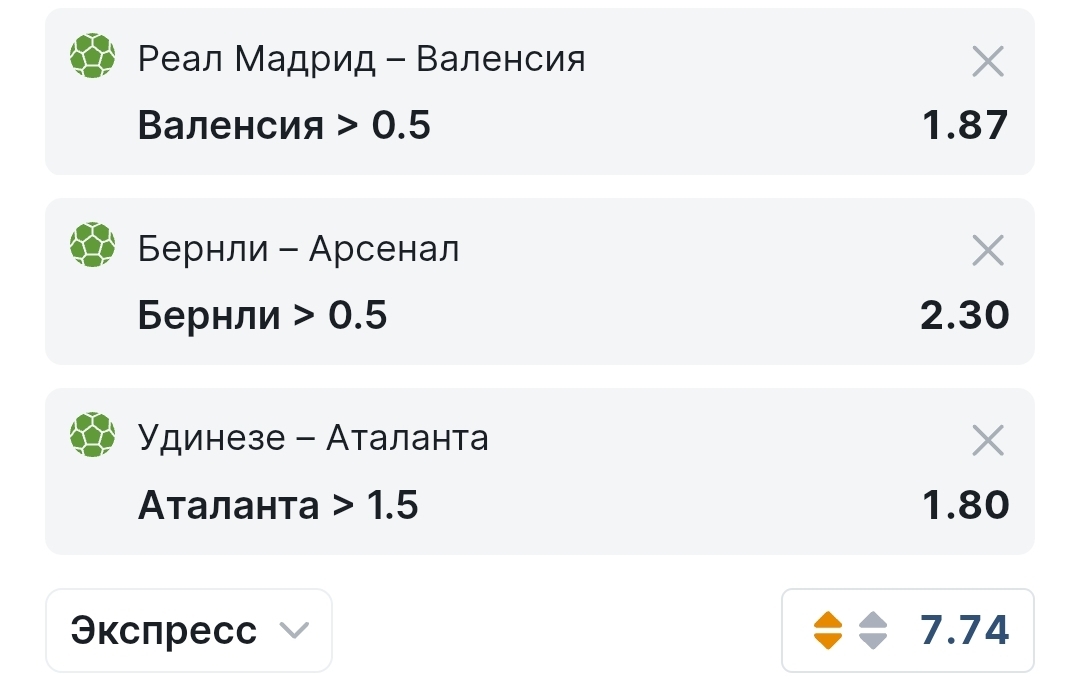The height and width of the screenshot is (697, 1080).
Task: Remove the Удинезе – Аталанта bet
Action: click(x=988, y=440)
